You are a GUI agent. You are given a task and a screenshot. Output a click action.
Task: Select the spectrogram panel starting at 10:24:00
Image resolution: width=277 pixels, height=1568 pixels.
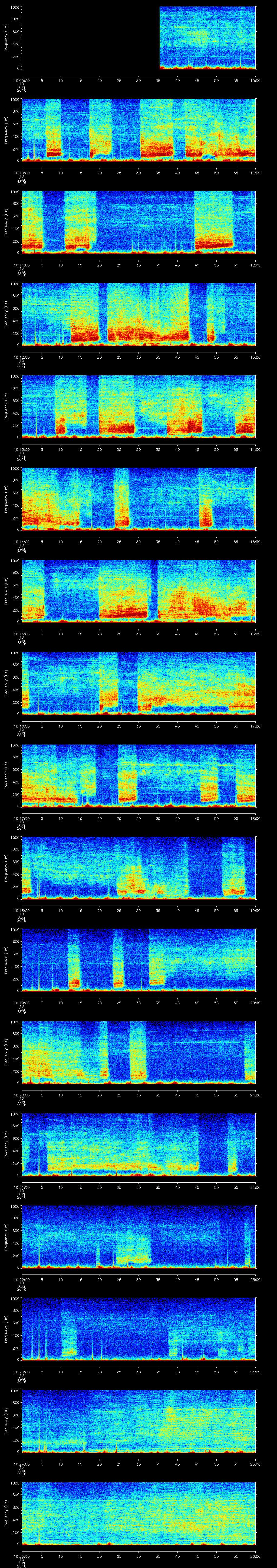pos(139,1421)
